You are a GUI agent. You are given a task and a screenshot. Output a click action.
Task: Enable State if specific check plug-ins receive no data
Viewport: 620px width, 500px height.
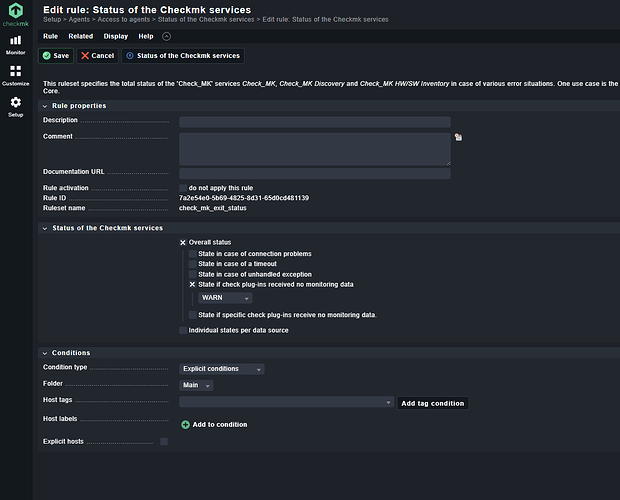point(193,315)
